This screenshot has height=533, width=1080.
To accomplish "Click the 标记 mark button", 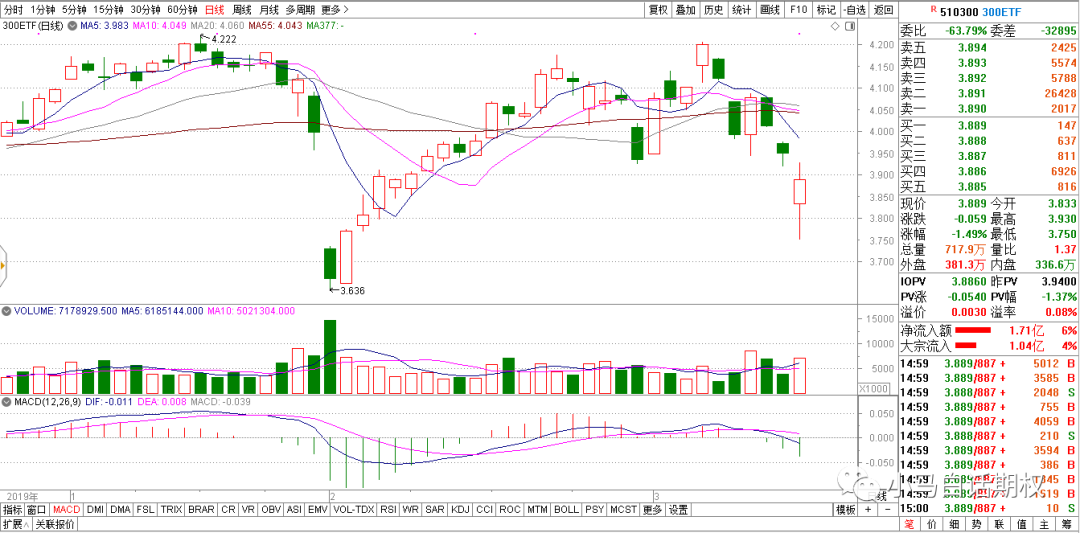I will (825, 10).
